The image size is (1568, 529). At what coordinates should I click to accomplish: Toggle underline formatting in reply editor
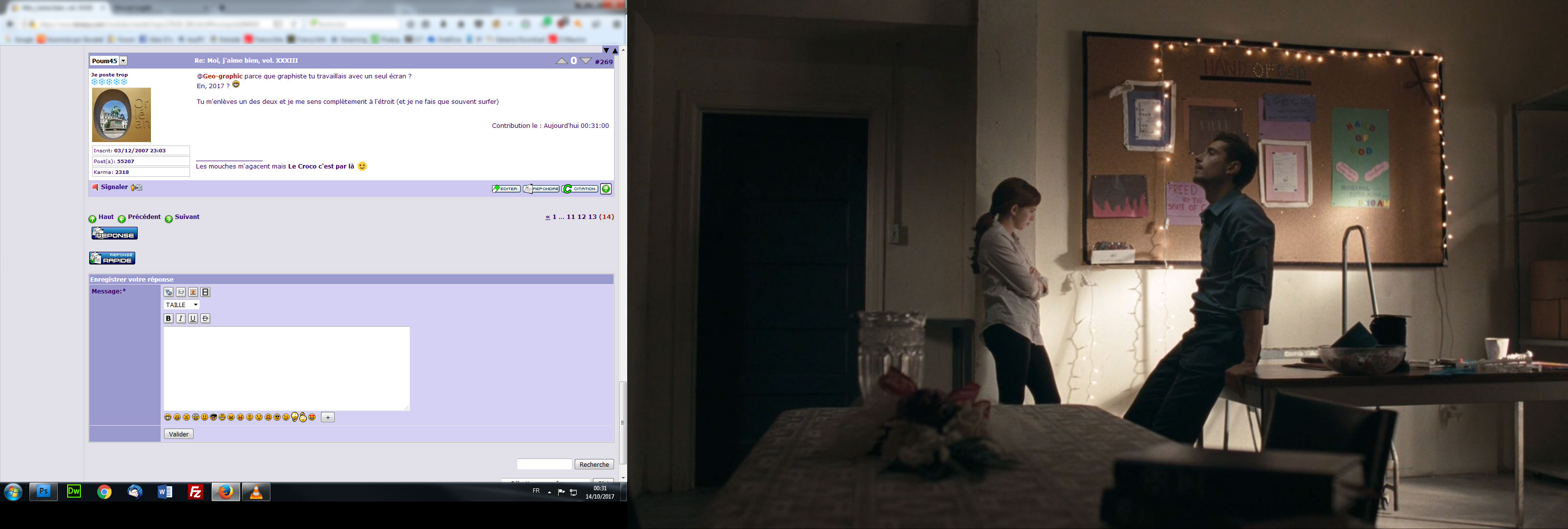[x=193, y=318]
